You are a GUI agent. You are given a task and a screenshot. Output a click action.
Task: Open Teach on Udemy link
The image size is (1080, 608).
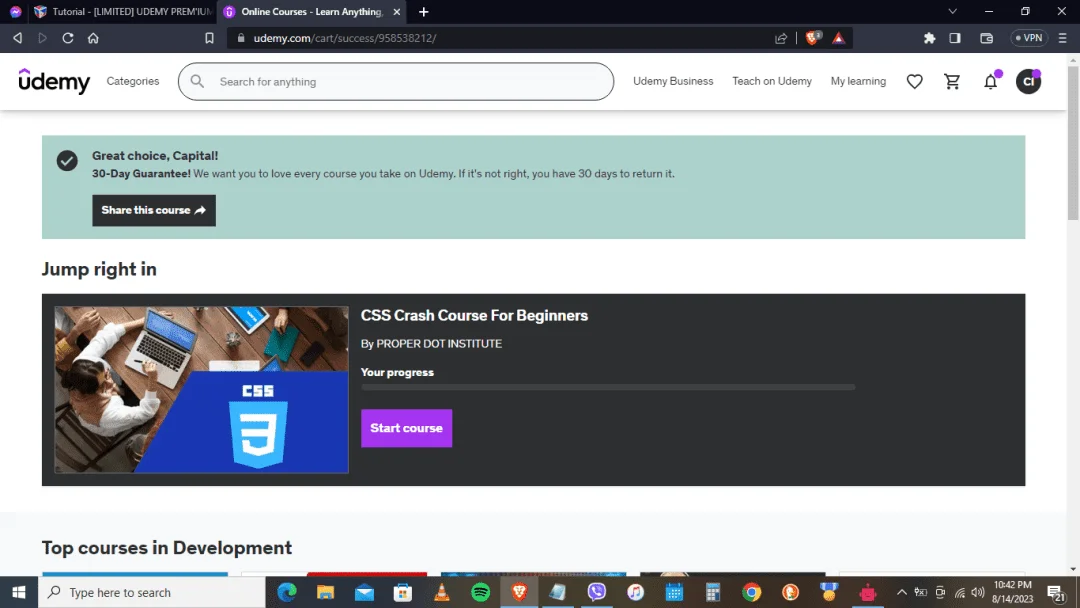click(771, 81)
